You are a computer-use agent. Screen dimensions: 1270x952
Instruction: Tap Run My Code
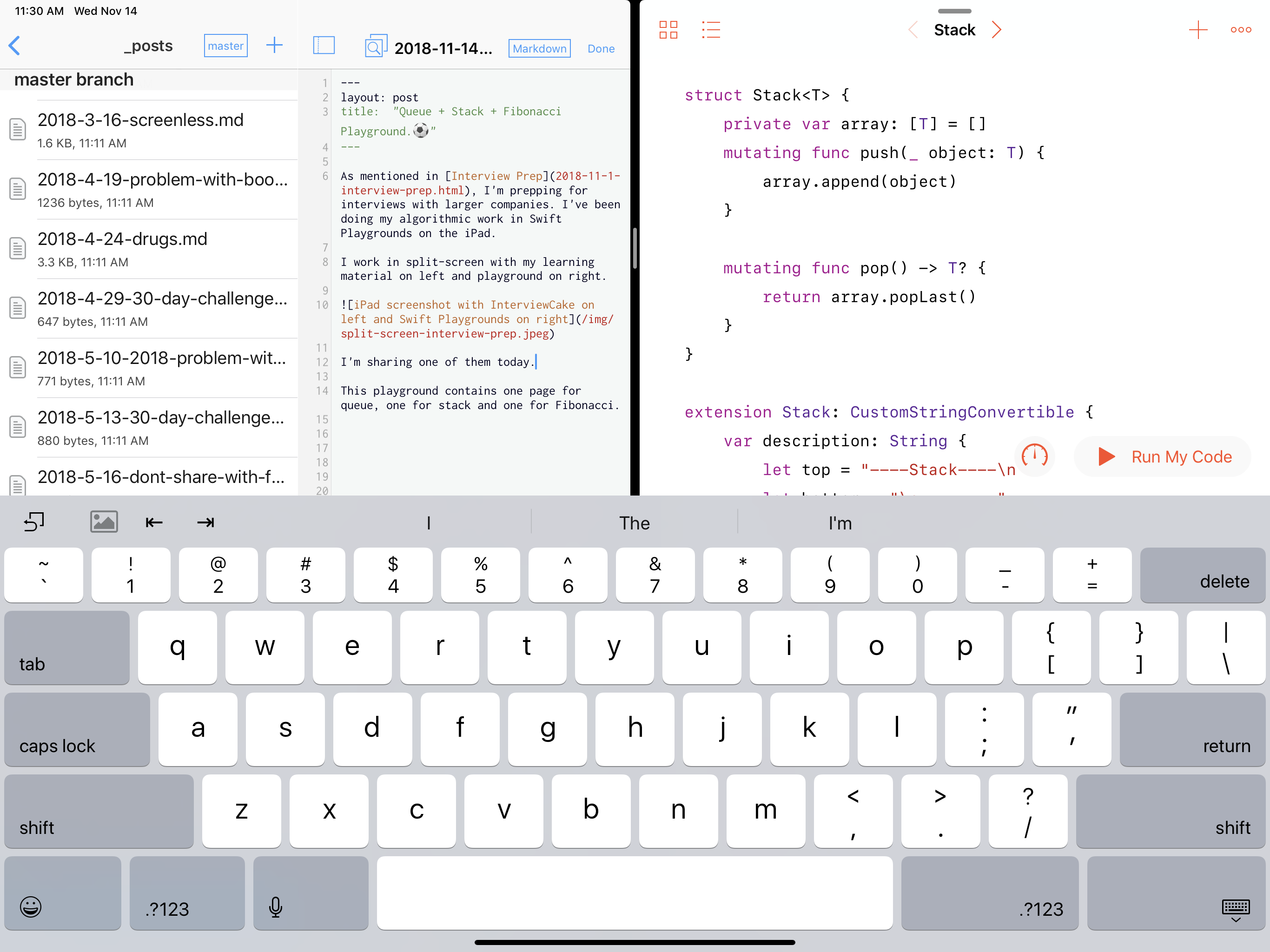pyautogui.click(x=1163, y=457)
